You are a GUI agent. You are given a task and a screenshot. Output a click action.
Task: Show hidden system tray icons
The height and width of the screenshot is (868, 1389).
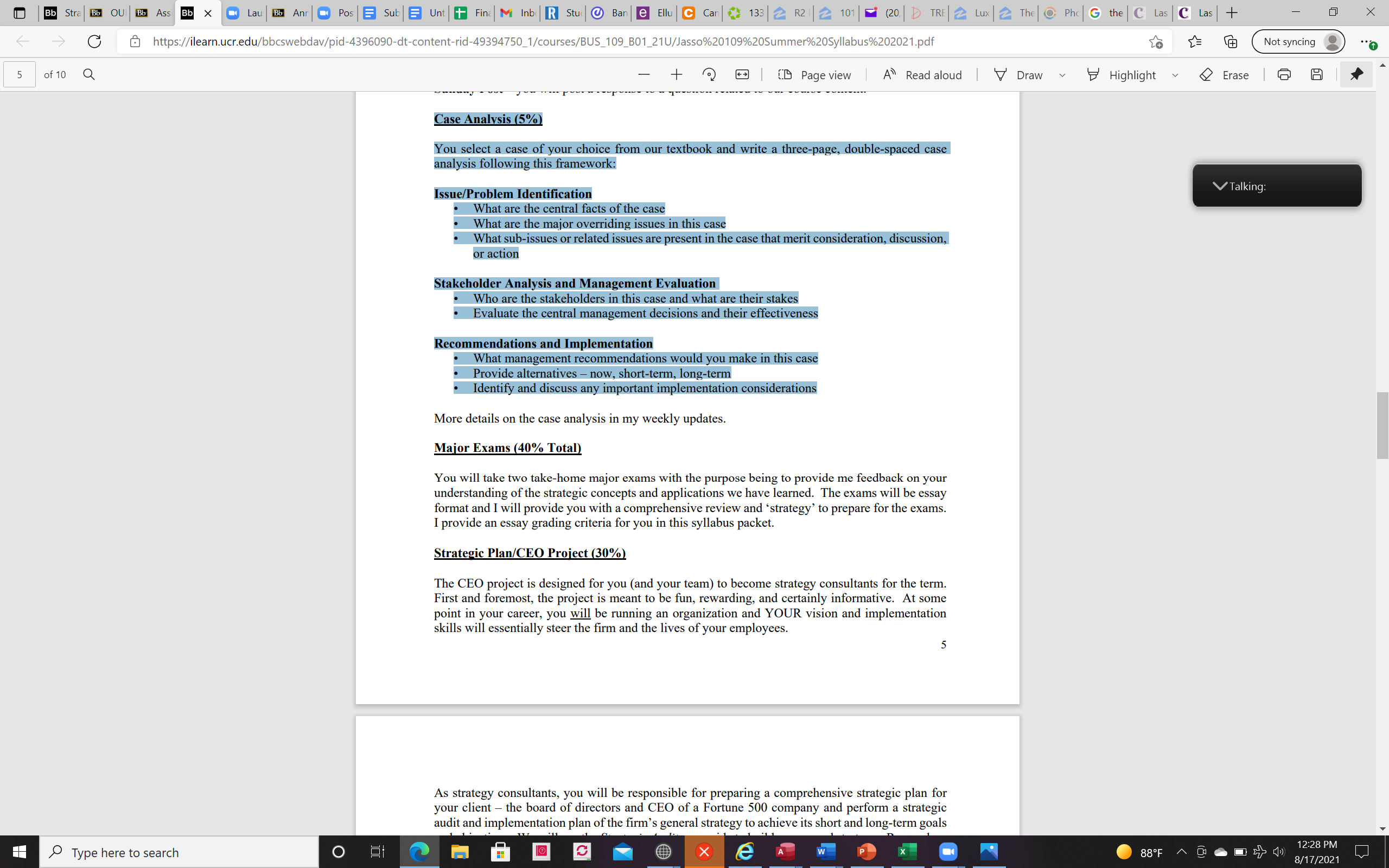click(x=1181, y=852)
